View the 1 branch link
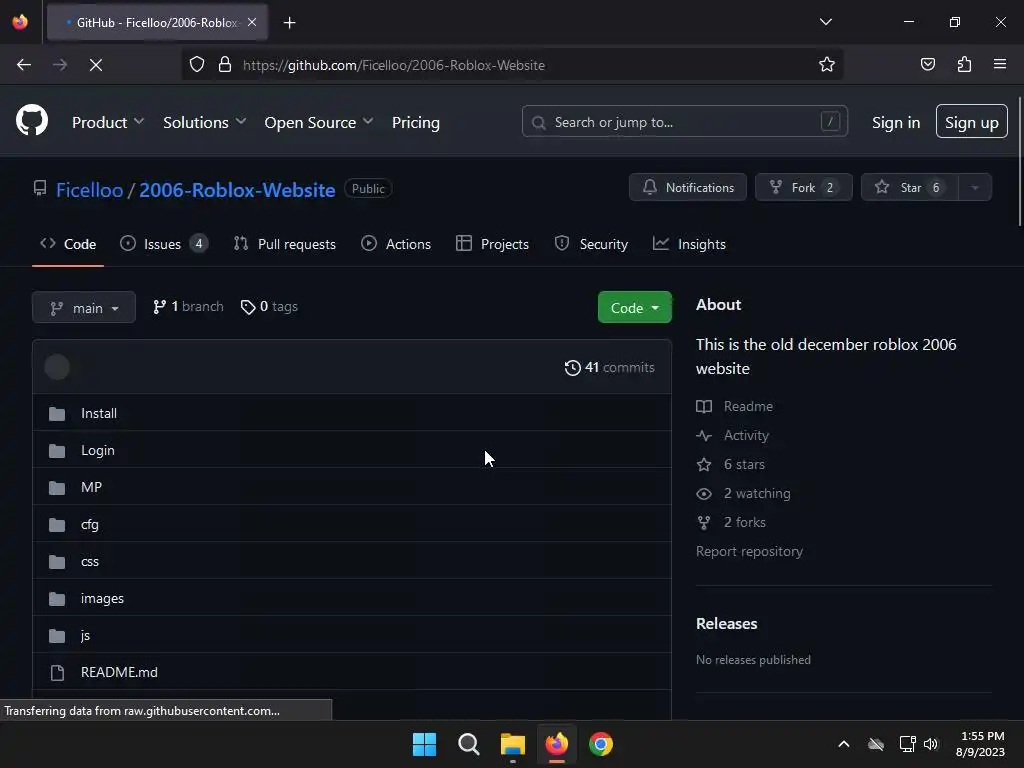 click(188, 306)
